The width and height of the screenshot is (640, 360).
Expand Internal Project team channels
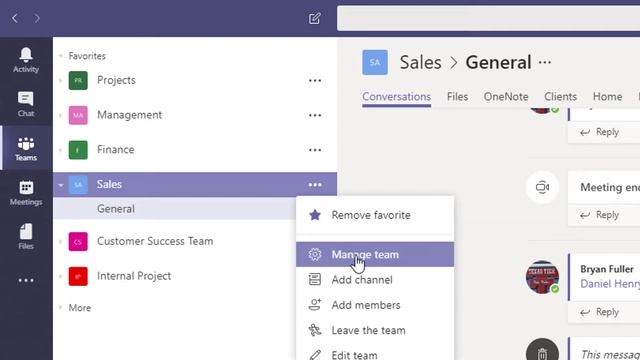click(x=60, y=276)
